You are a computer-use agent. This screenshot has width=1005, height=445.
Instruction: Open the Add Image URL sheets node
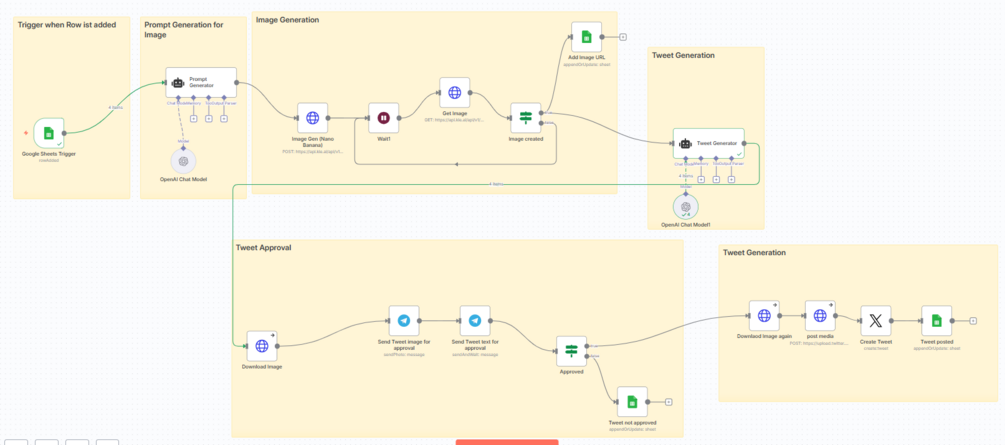586,37
